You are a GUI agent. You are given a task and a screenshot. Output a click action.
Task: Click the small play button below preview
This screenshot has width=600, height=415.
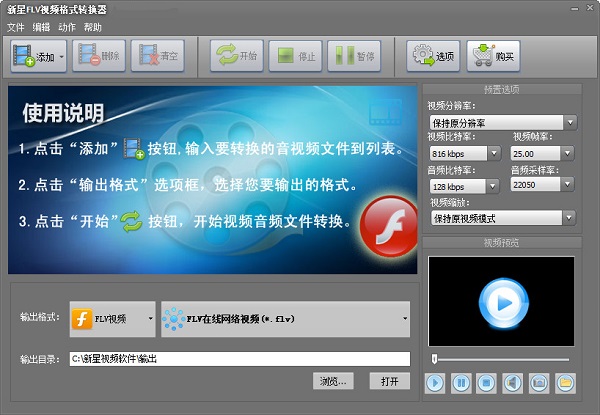pos(435,382)
